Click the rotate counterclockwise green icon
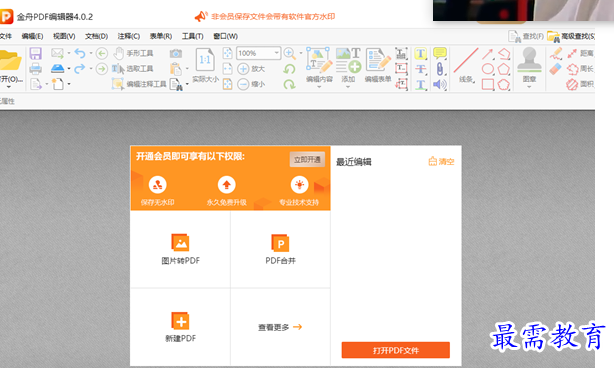 (289, 69)
